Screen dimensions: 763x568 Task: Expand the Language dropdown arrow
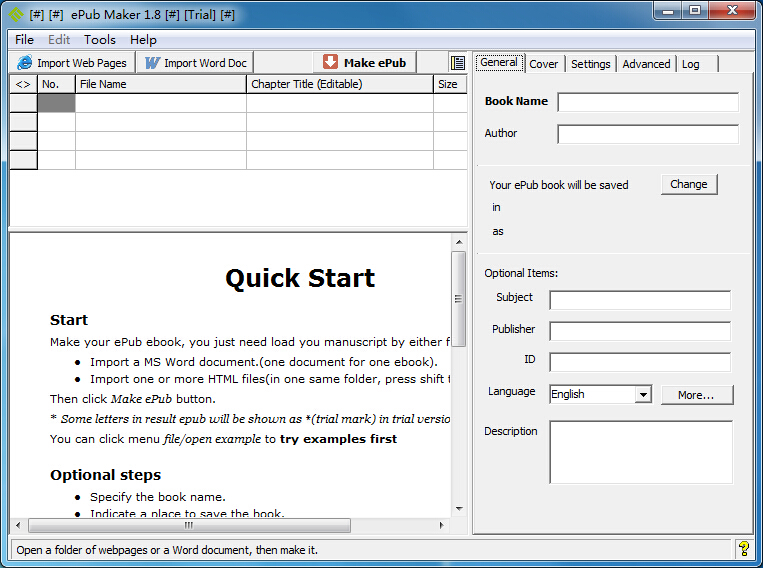point(643,394)
